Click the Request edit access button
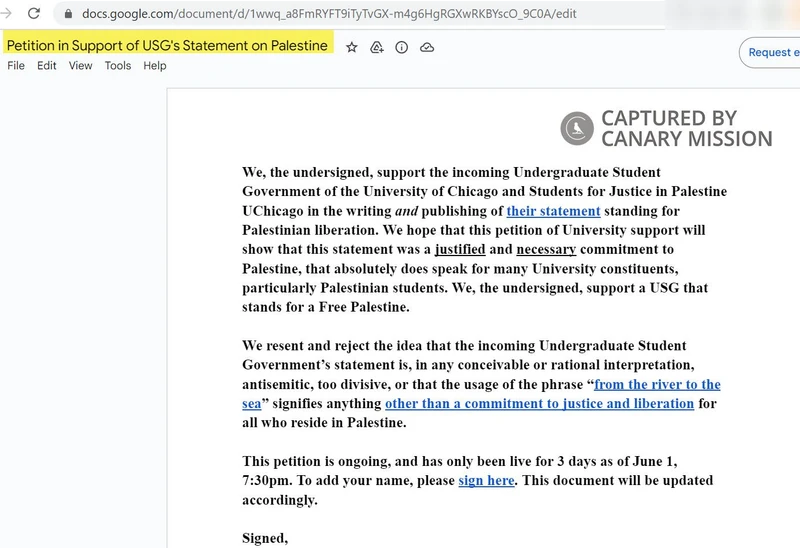Viewport: 800px width, 548px height. pos(770,52)
